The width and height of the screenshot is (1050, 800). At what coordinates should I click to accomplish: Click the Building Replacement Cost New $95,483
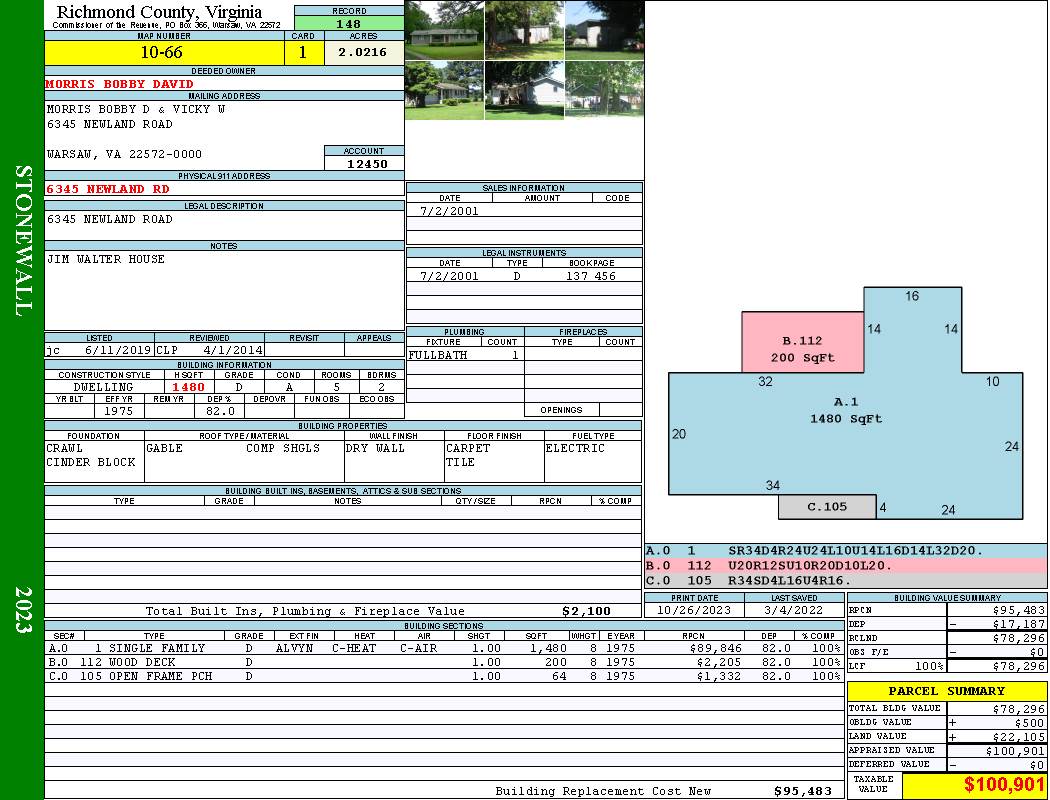tap(803, 791)
